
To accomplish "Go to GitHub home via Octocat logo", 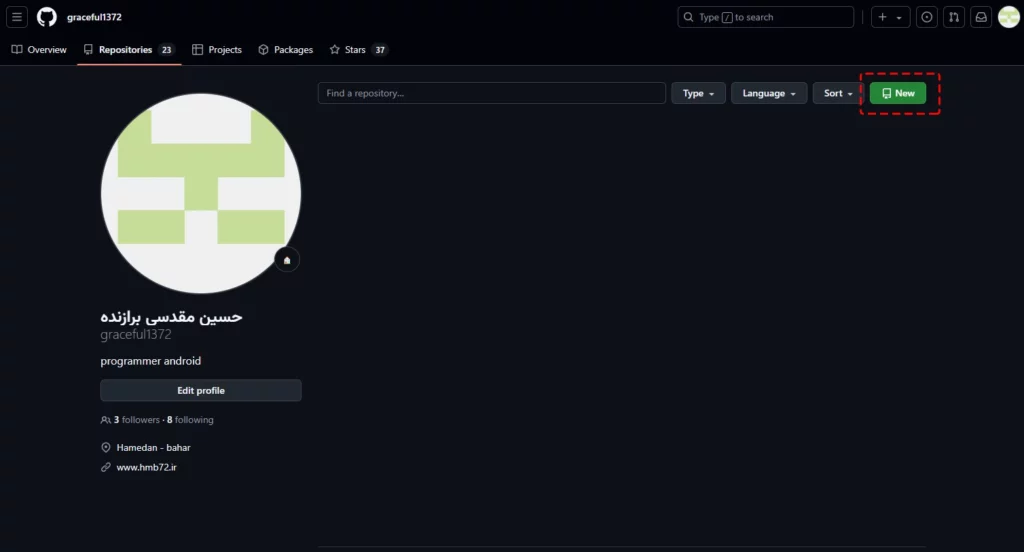I will pyautogui.click(x=46, y=17).
